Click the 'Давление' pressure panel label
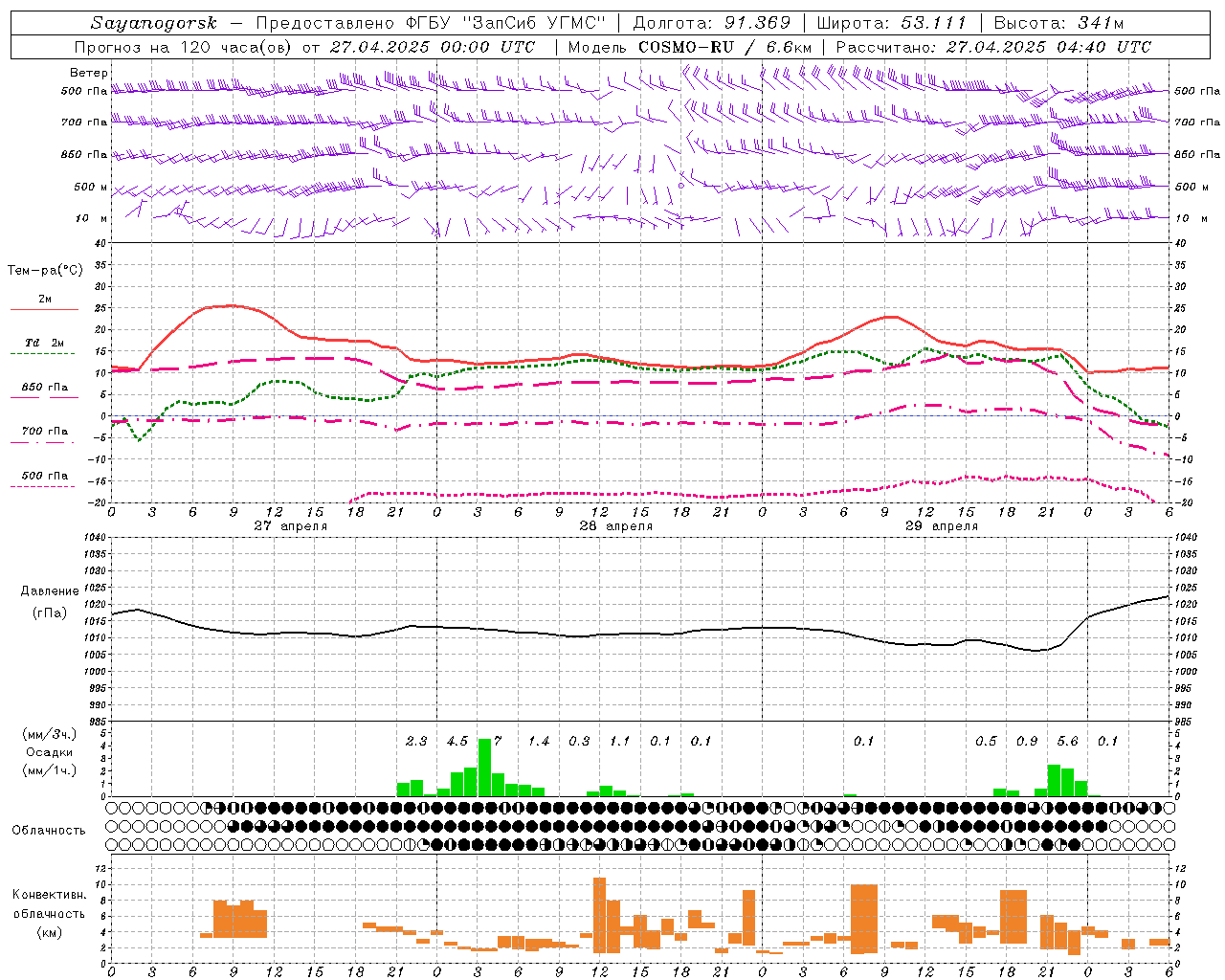The image size is (1225, 980). point(48,591)
